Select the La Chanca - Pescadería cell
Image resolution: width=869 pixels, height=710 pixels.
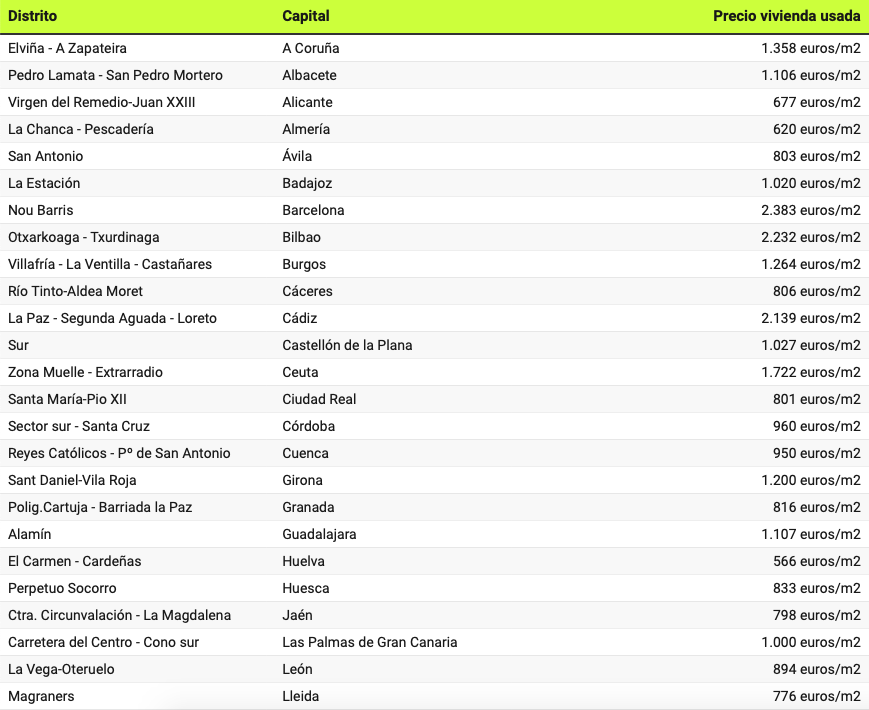(81, 129)
